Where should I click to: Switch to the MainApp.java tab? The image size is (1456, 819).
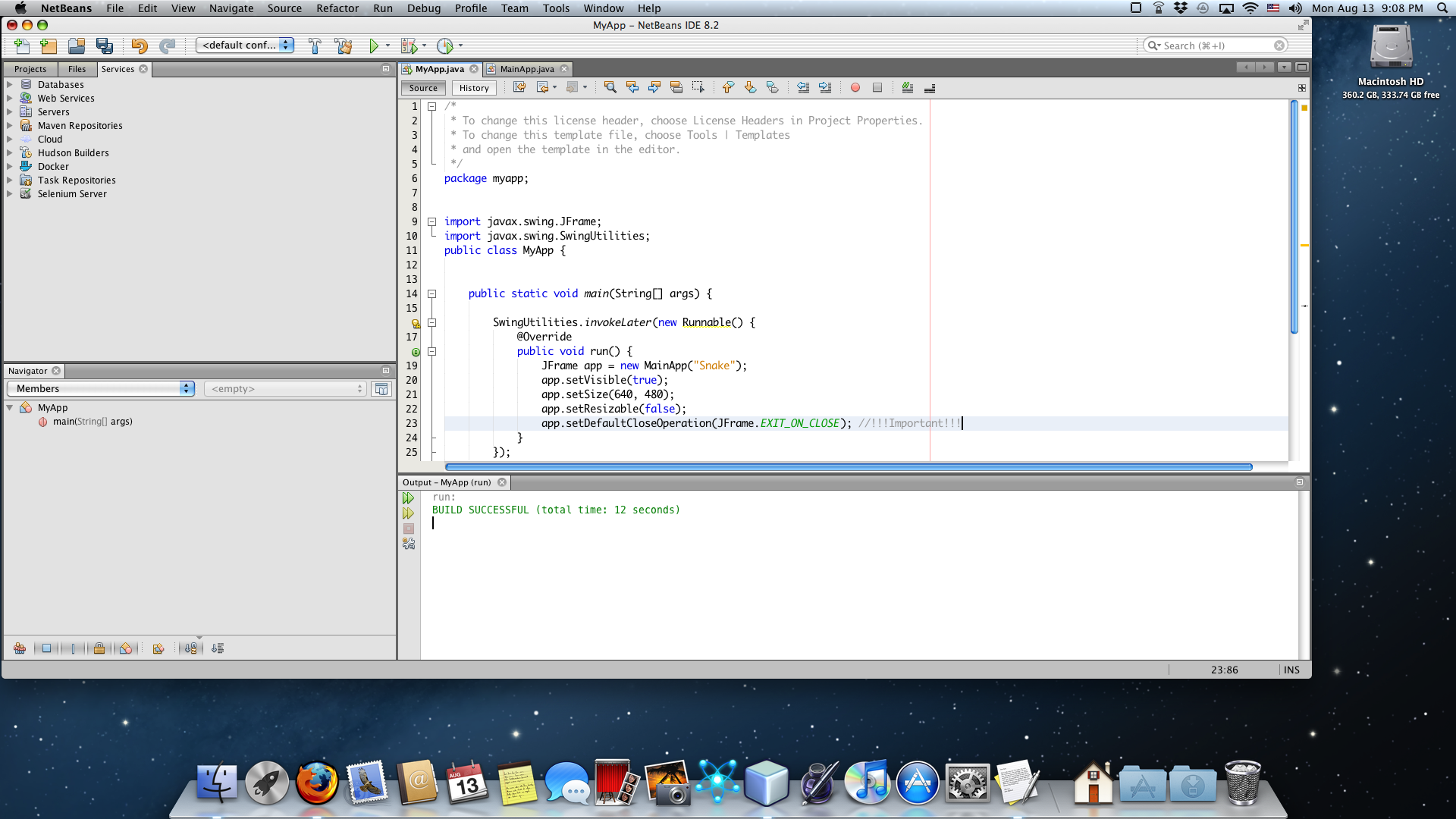coord(527,69)
